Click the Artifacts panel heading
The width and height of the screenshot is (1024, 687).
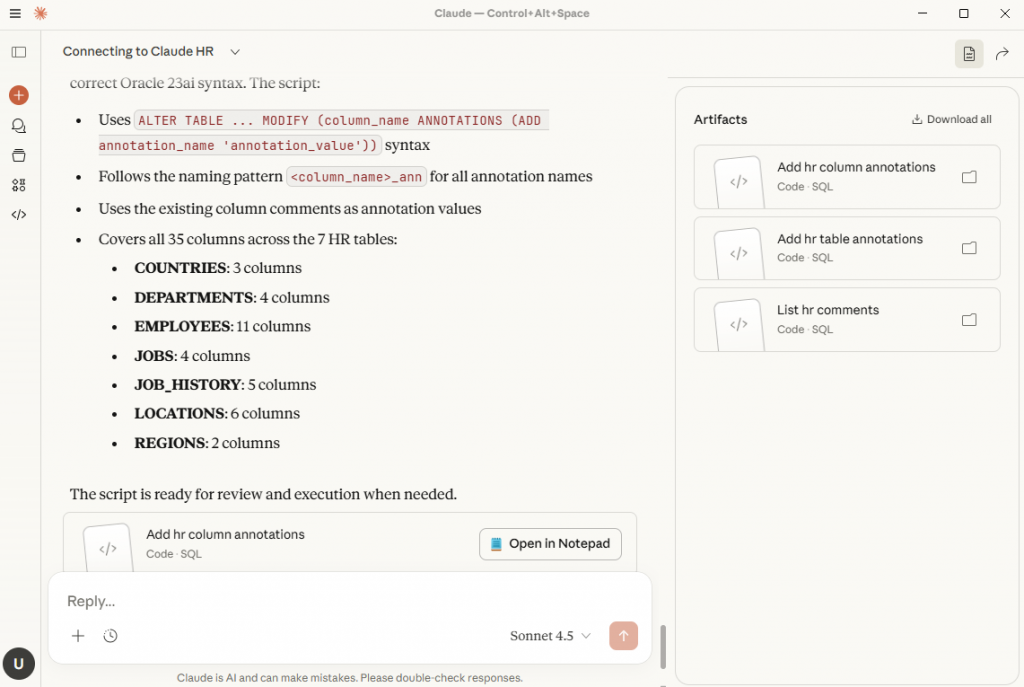(x=720, y=120)
